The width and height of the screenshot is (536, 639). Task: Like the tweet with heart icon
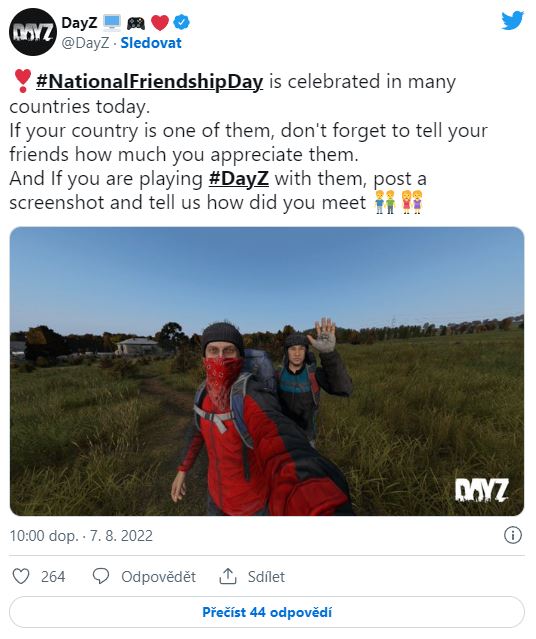click(x=21, y=577)
